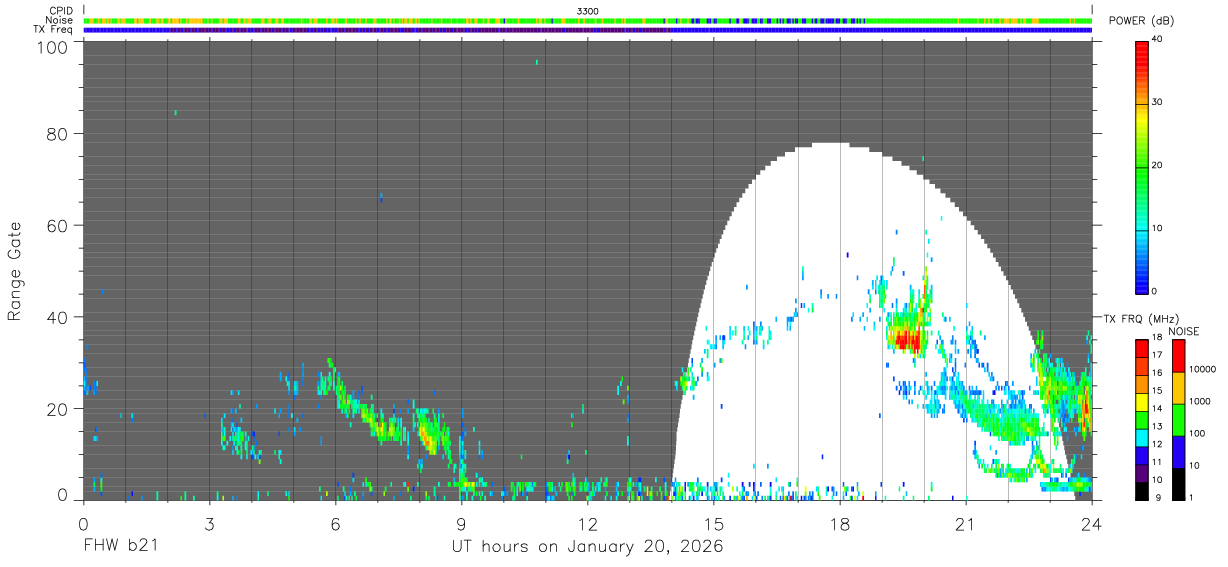Click the '100' value on the NOISE scale
This screenshot has width=1228, height=567.
pos(1199,433)
